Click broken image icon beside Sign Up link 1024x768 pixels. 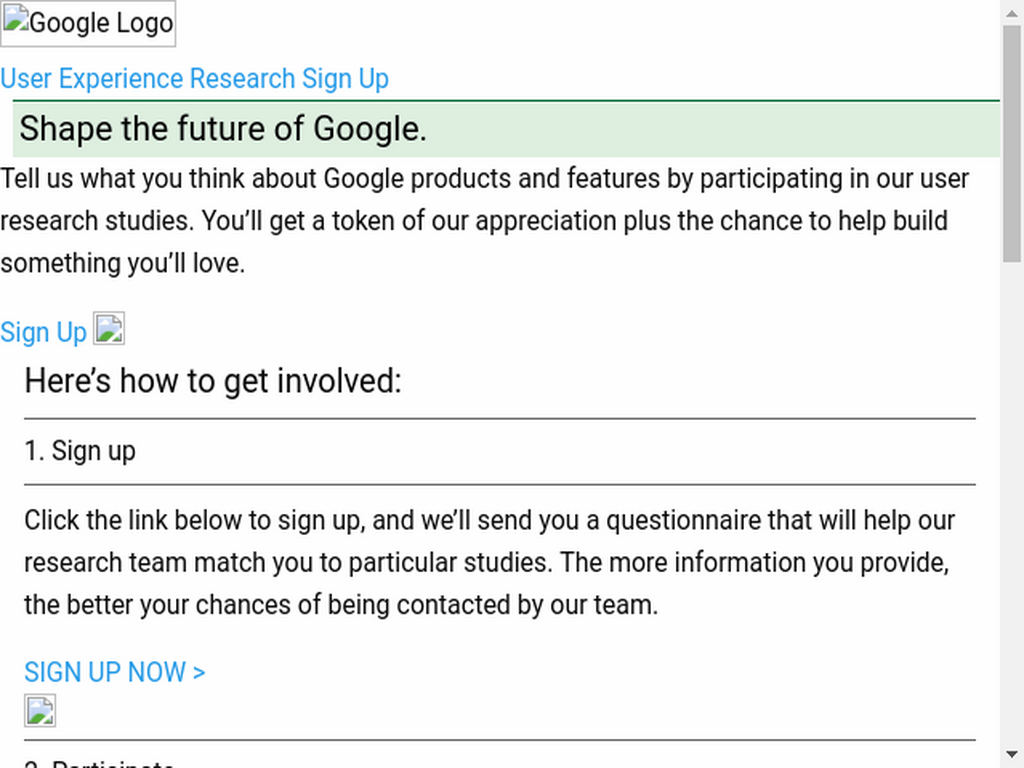(x=109, y=328)
